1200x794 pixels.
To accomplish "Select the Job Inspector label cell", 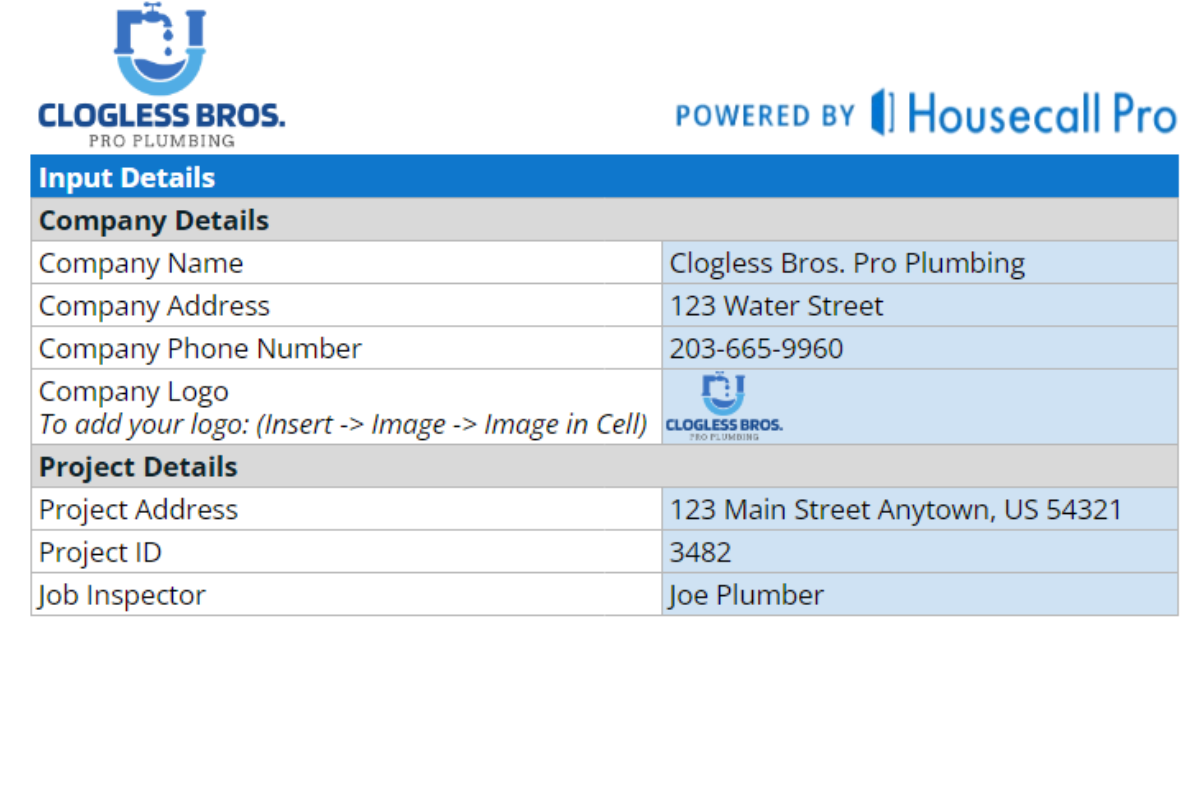I will [x=346, y=595].
